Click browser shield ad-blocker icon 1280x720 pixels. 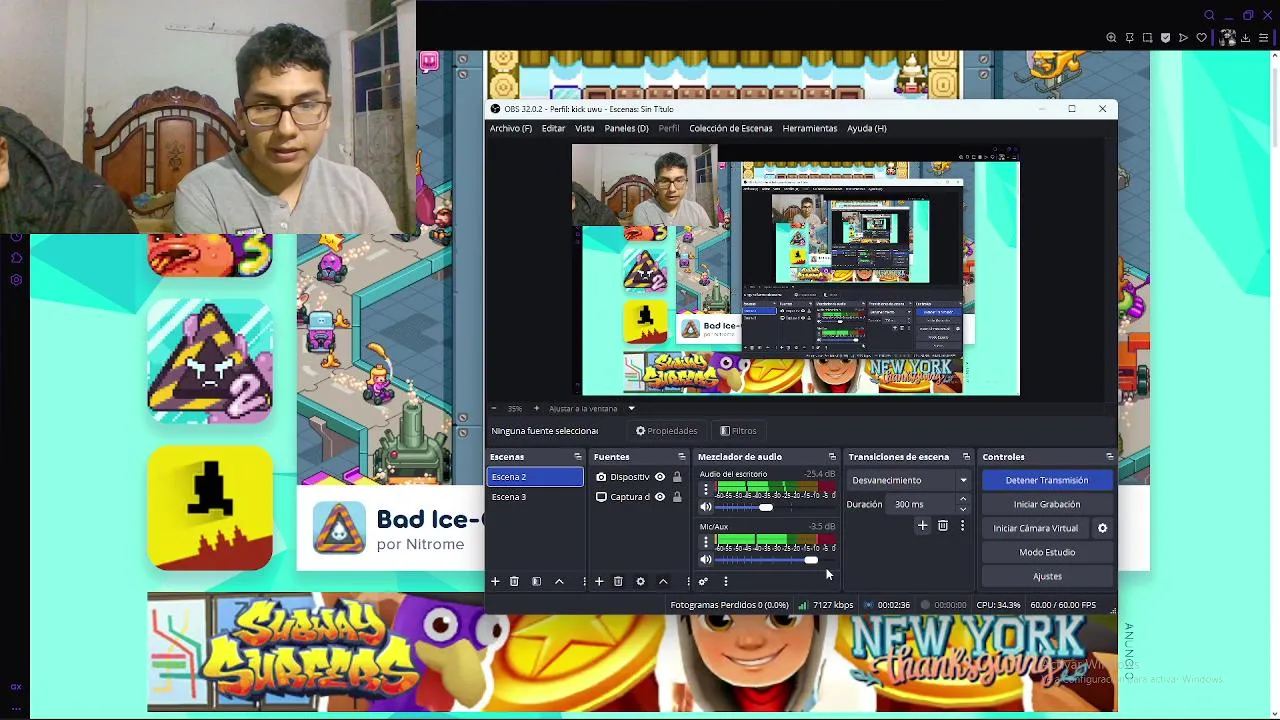pos(1165,38)
